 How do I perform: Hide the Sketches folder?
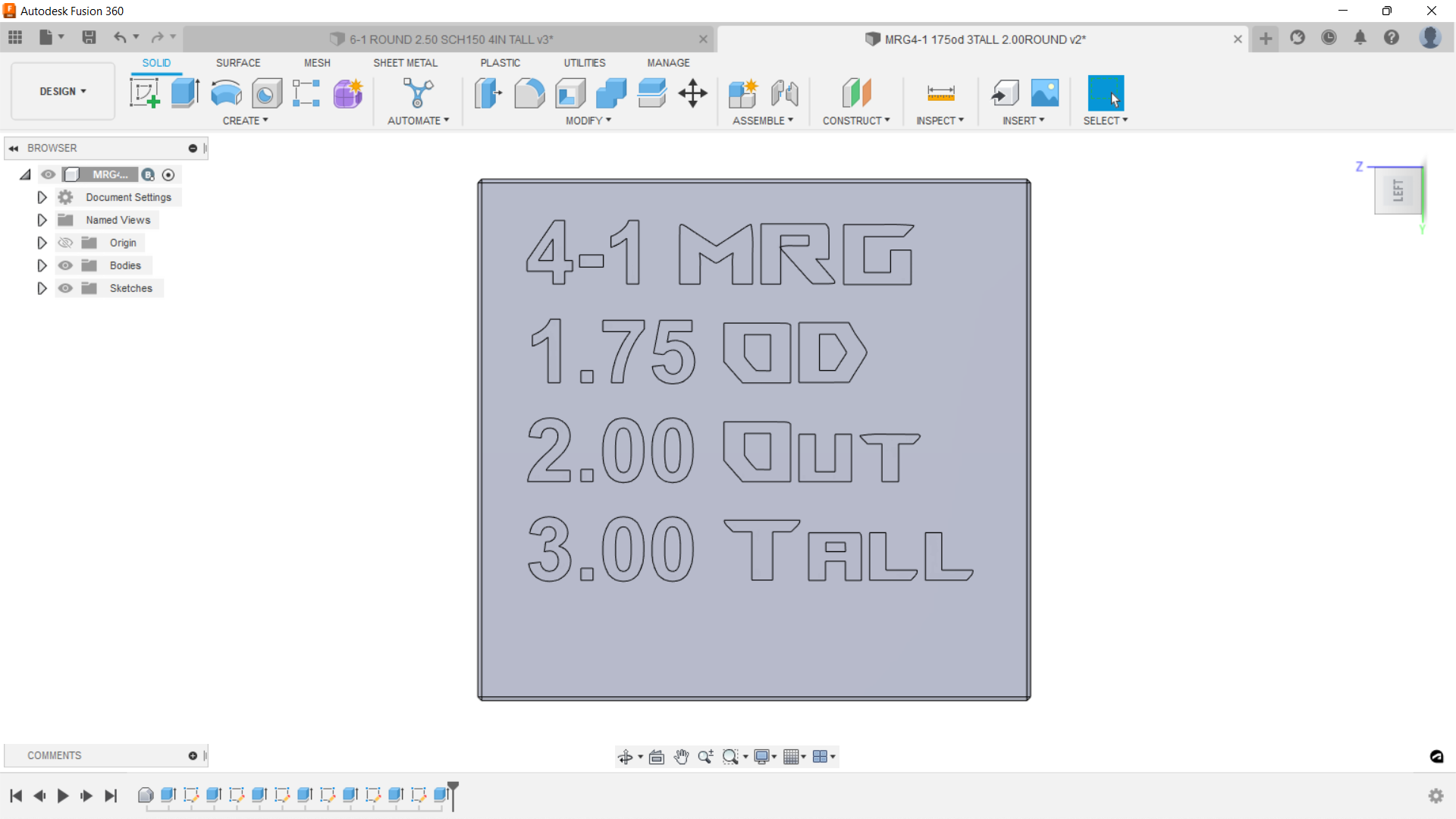coord(66,288)
